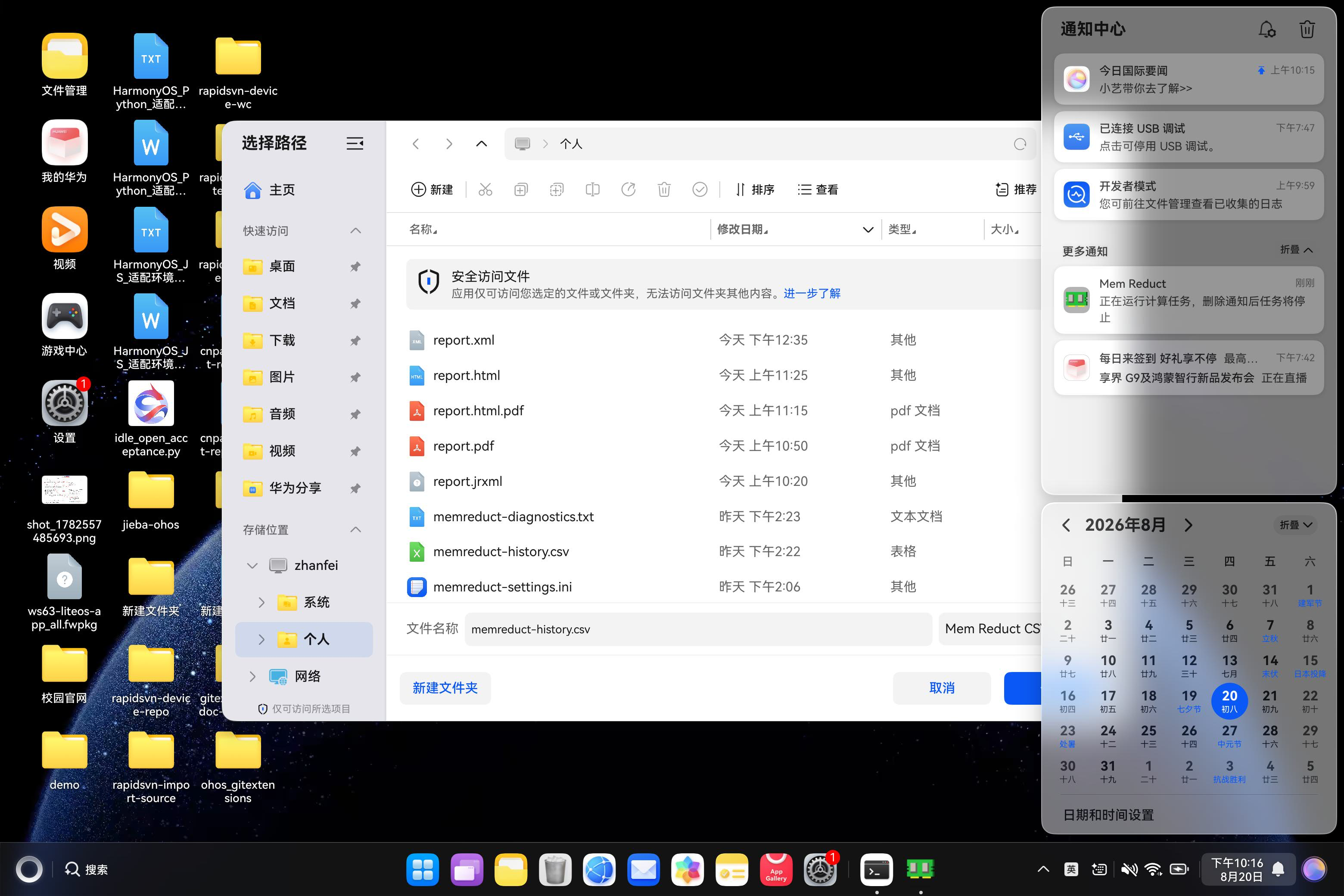Go up one folder level arrow

tap(482, 144)
